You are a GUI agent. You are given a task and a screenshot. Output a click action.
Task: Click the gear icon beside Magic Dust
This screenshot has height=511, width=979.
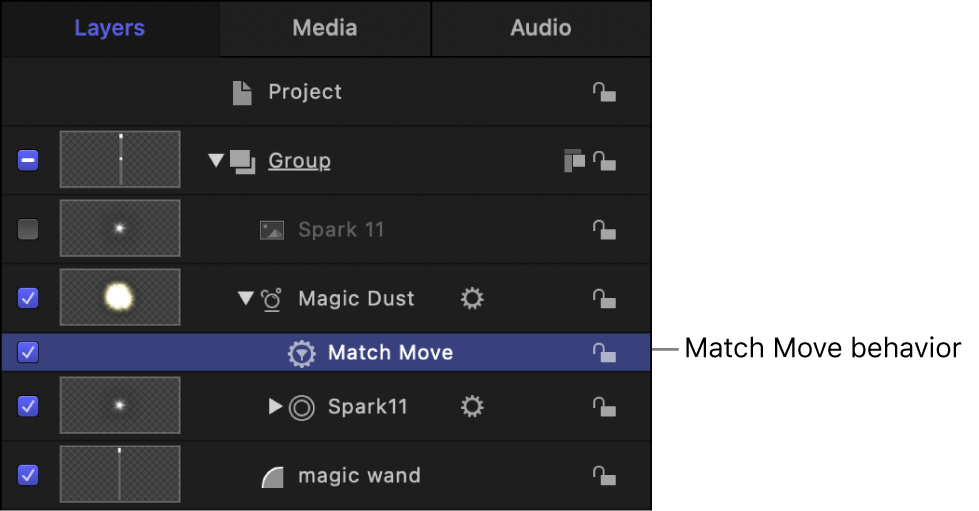click(472, 298)
